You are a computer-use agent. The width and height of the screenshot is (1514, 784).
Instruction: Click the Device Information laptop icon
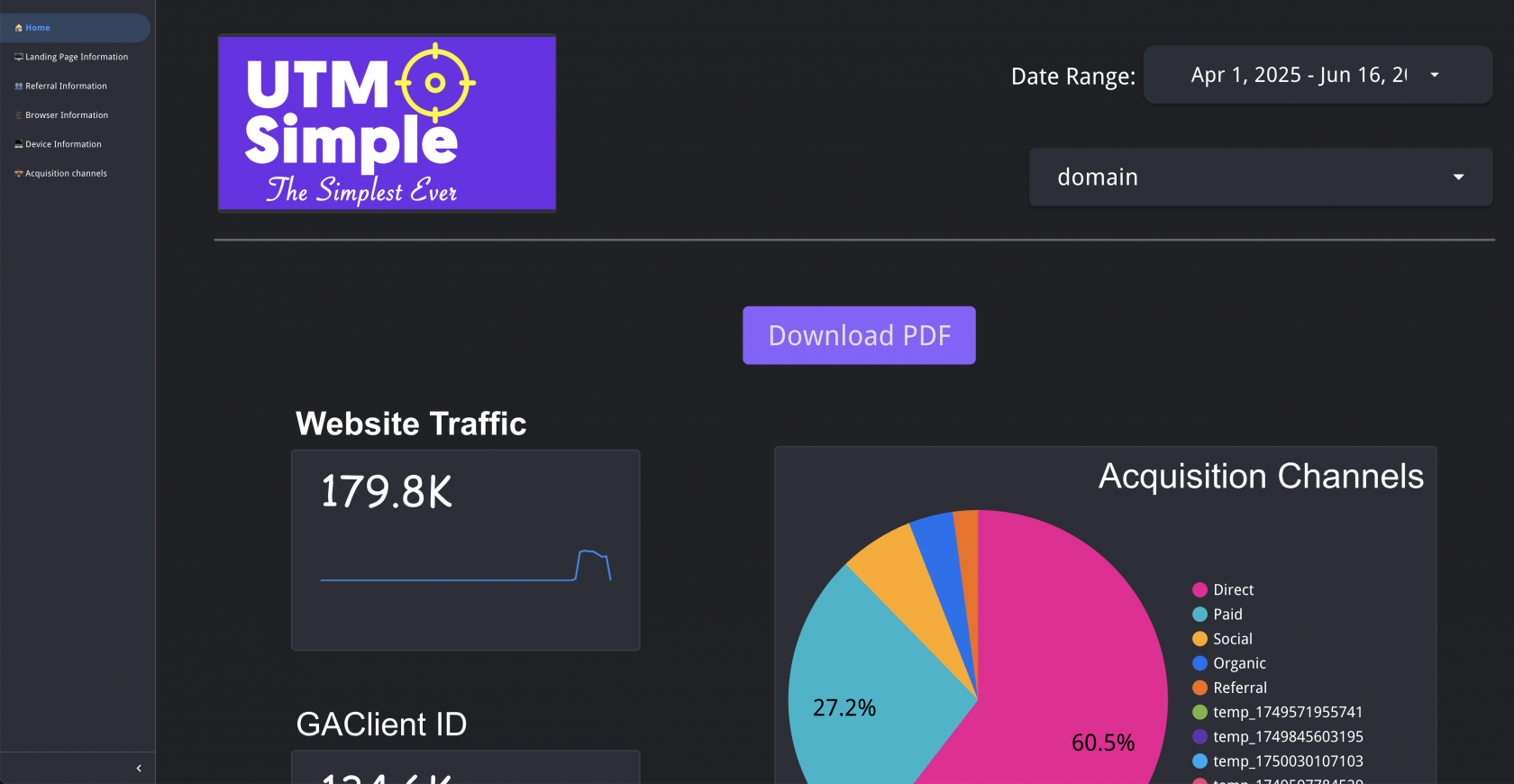tap(19, 144)
